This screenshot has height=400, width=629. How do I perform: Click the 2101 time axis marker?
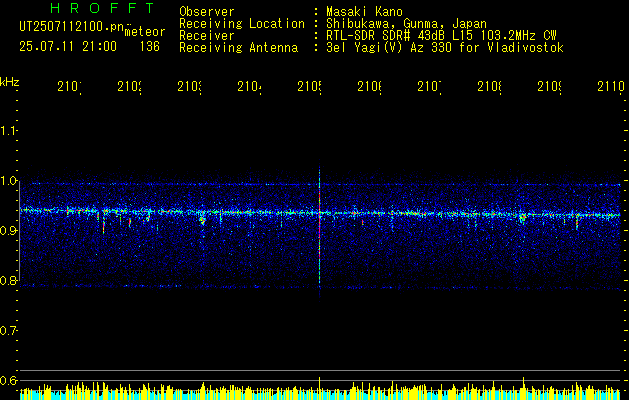(69, 86)
